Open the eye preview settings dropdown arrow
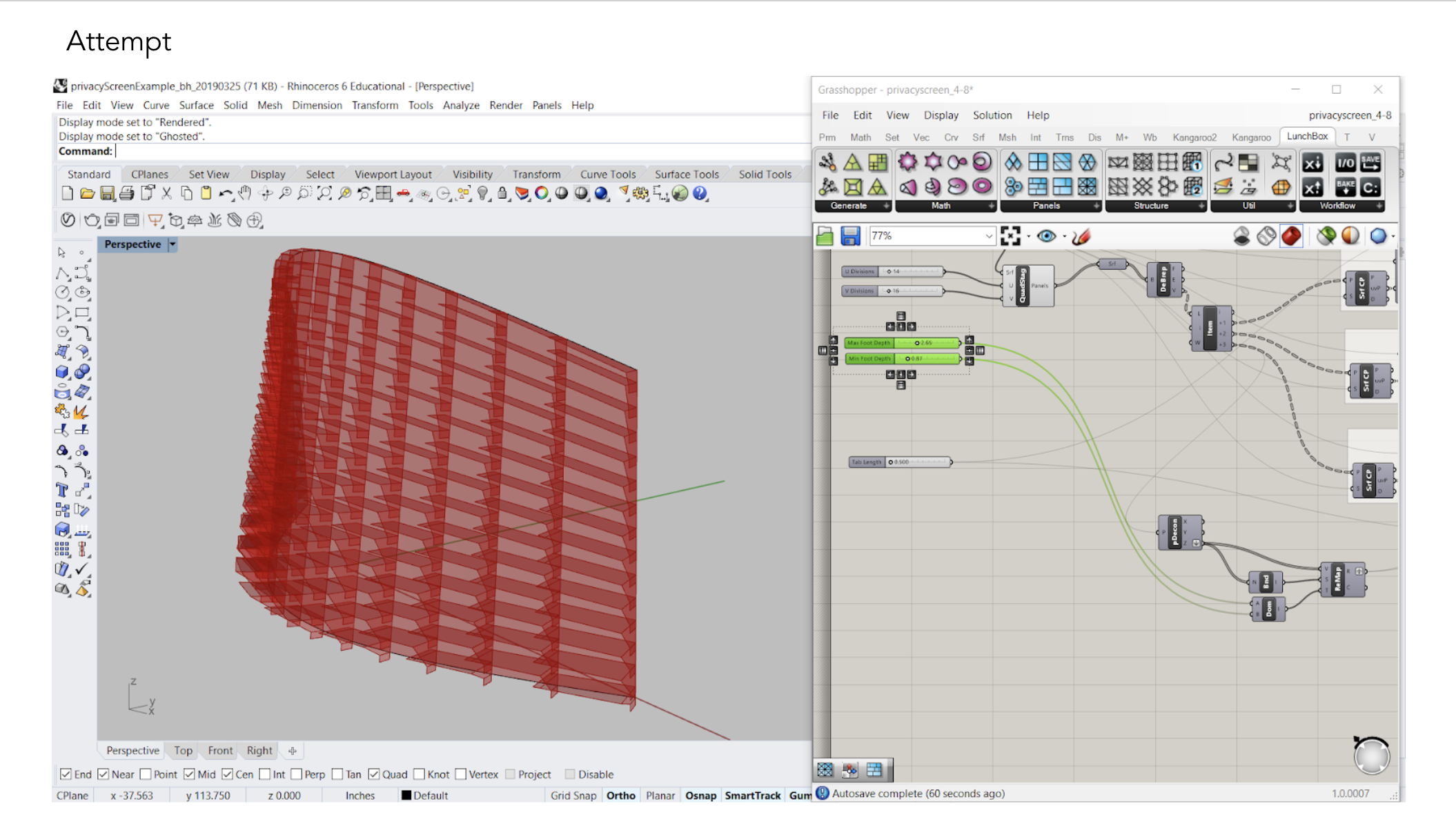The height and width of the screenshot is (817, 1456). coord(1064,237)
